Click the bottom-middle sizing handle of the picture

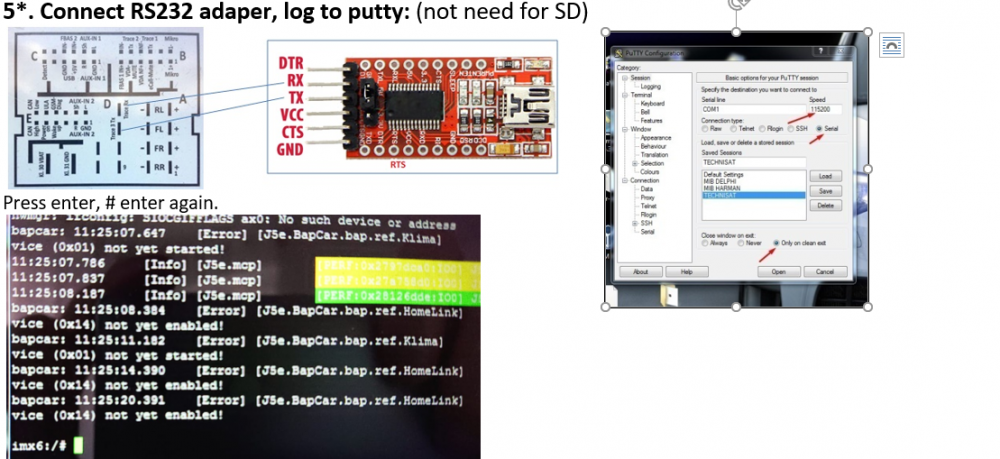point(737,307)
